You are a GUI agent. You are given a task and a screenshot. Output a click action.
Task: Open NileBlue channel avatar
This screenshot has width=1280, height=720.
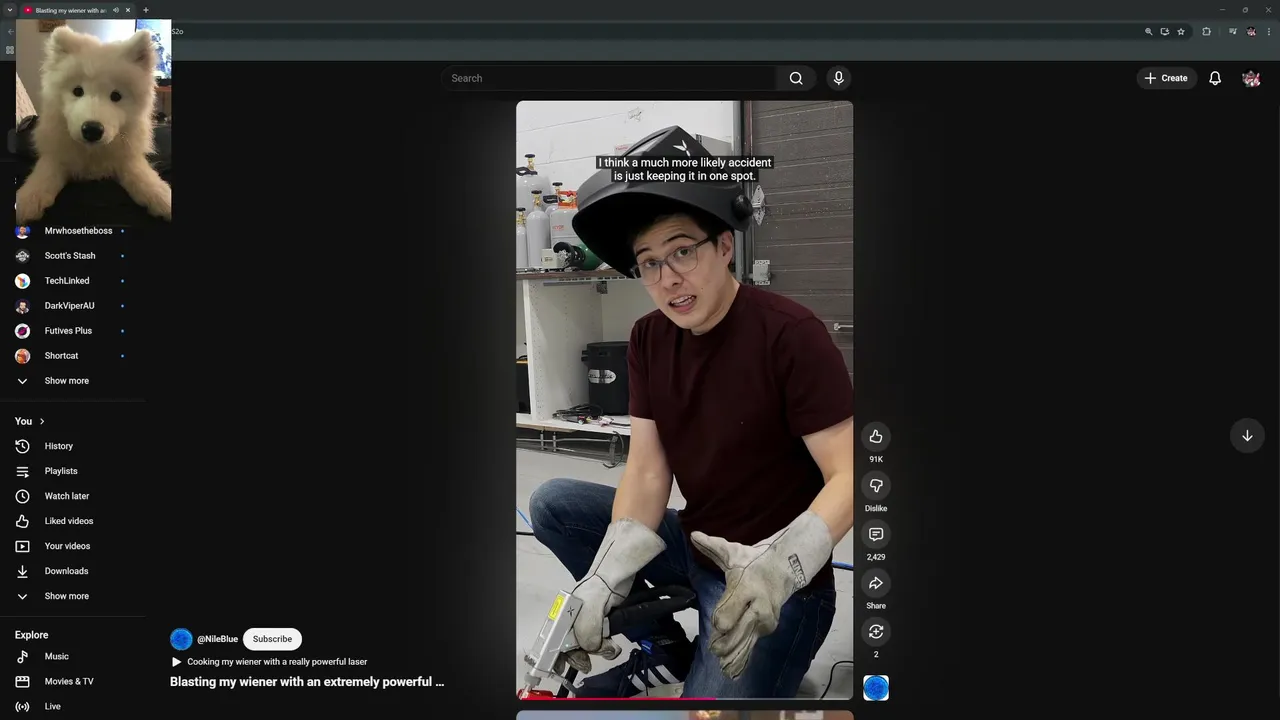click(x=181, y=639)
